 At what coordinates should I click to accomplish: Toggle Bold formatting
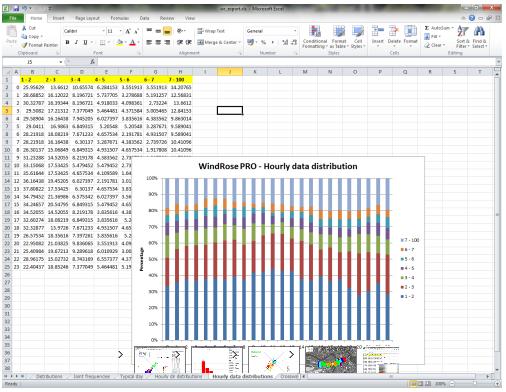(68, 43)
